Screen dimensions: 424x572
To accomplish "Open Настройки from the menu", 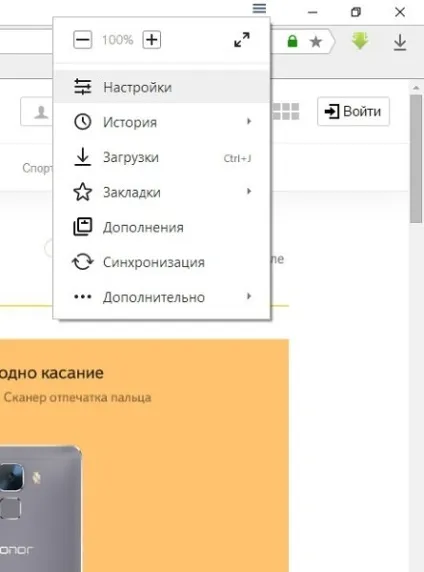I will tap(162, 87).
